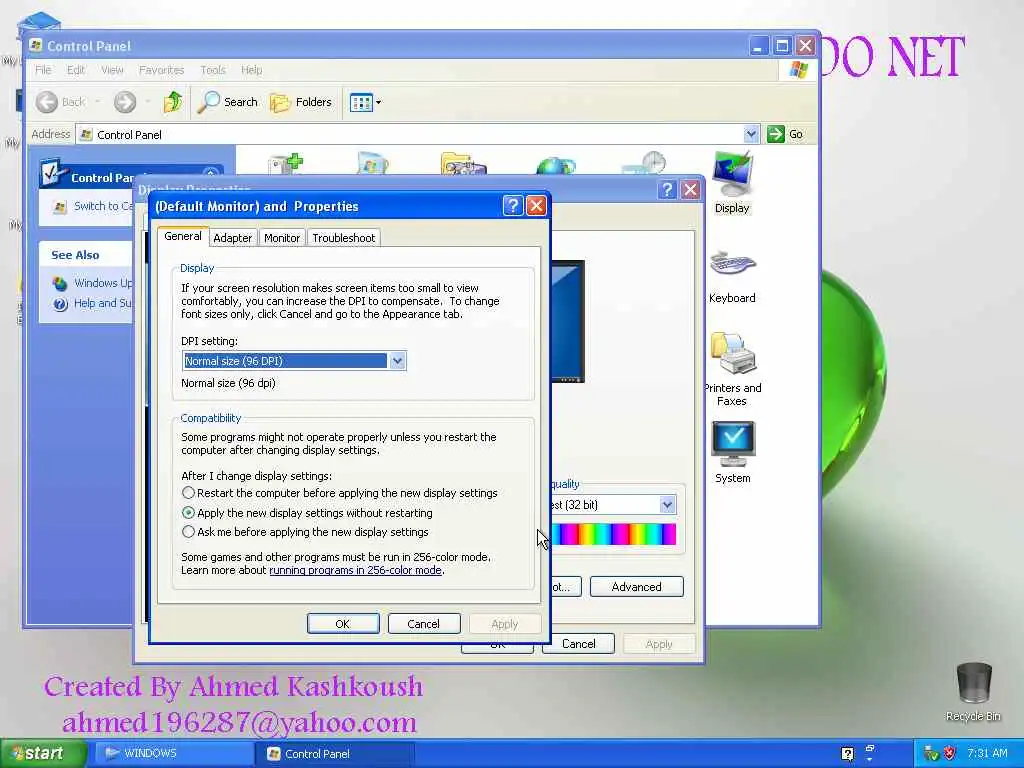
Task: Click the Forward toolbar arrow icon
Action: tap(125, 102)
